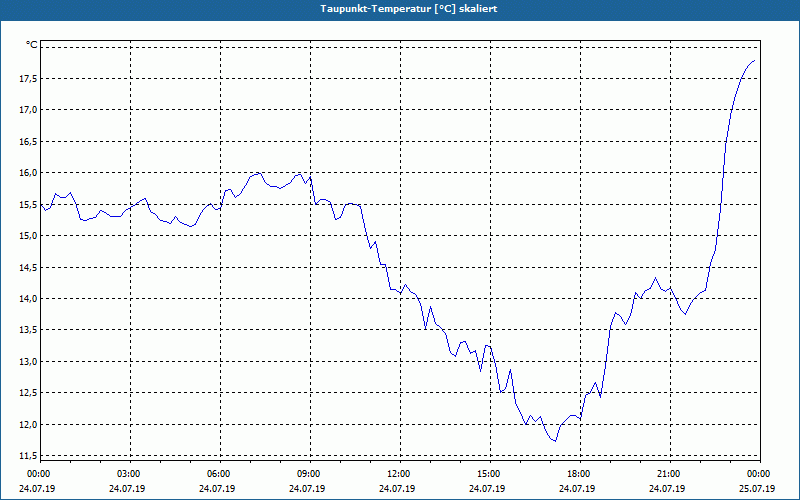Pick the 13,5 y-axis tick label
This screenshot has width=800, height=500.
29,330
